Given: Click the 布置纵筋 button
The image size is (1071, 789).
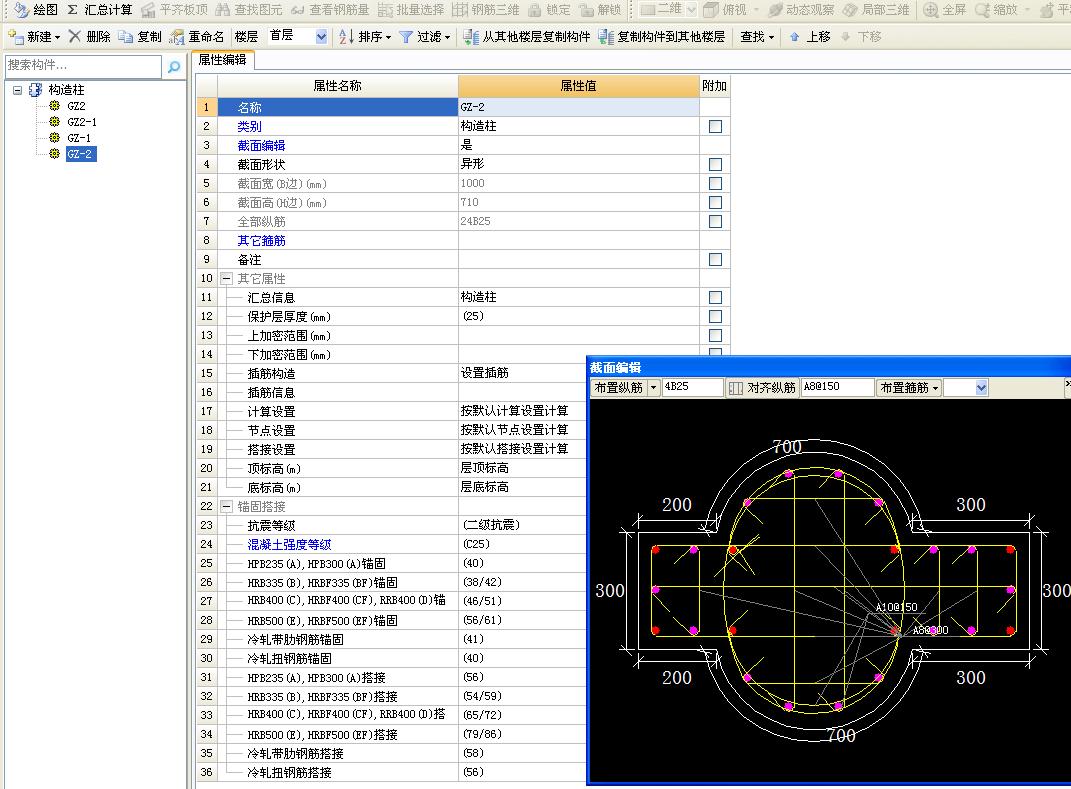Looking at the screenshot, I should coord(618,387).
